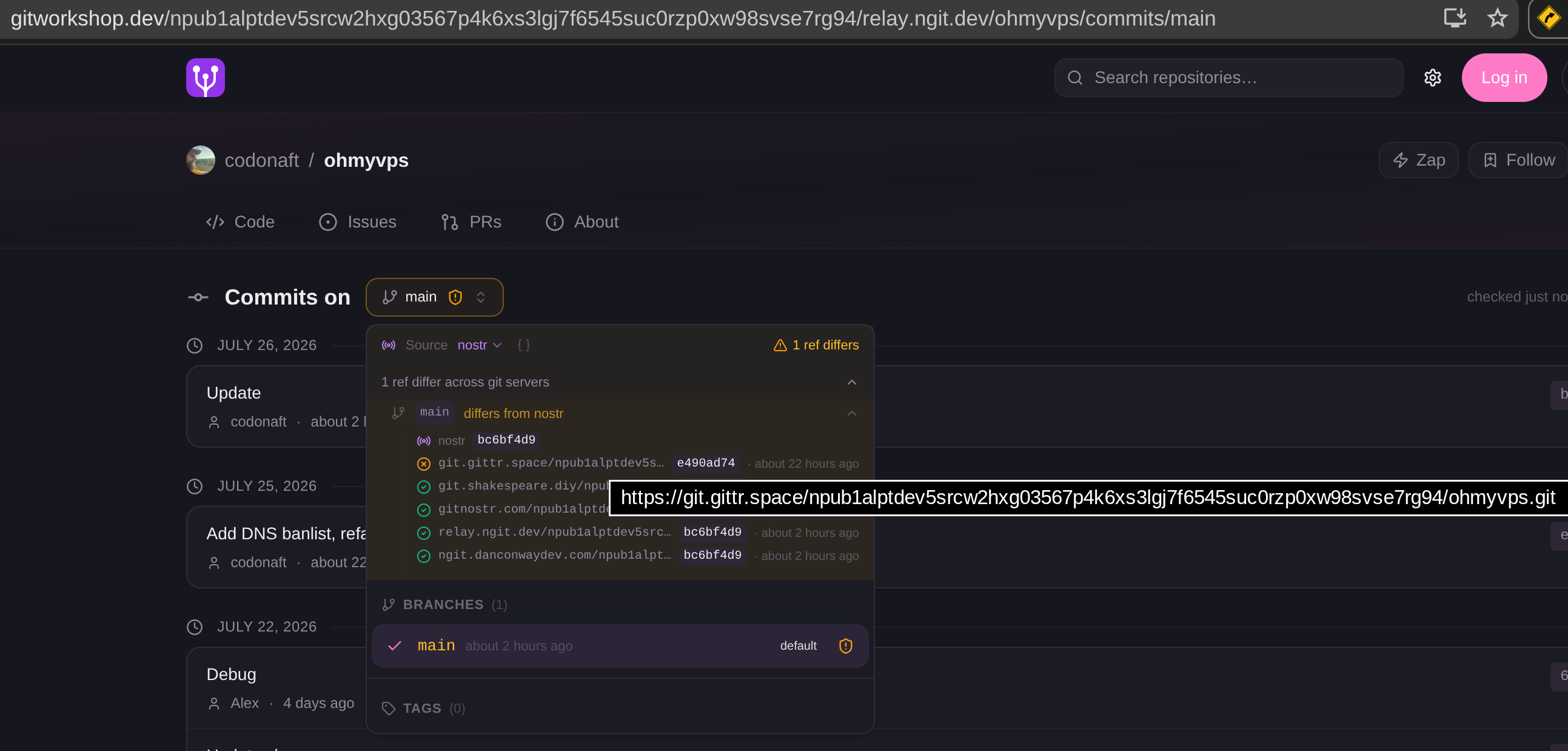Click the 'checked just now' status text
Screen dimensions: 1568x751
coord(1517,297)
